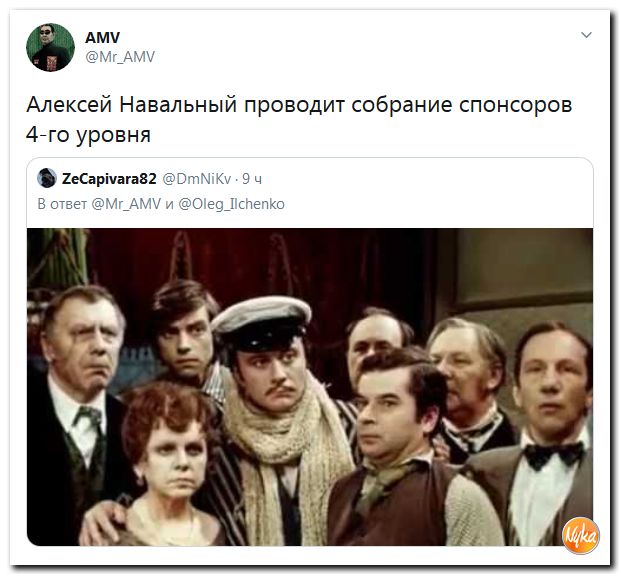621x576 pixels.
Task: Click the ZeCapivara82 small avatar
Action: point(47,178)
